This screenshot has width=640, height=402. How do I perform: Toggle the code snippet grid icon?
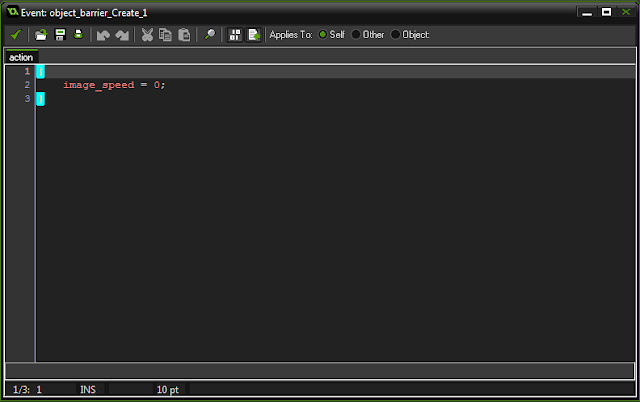click(235, 35)
